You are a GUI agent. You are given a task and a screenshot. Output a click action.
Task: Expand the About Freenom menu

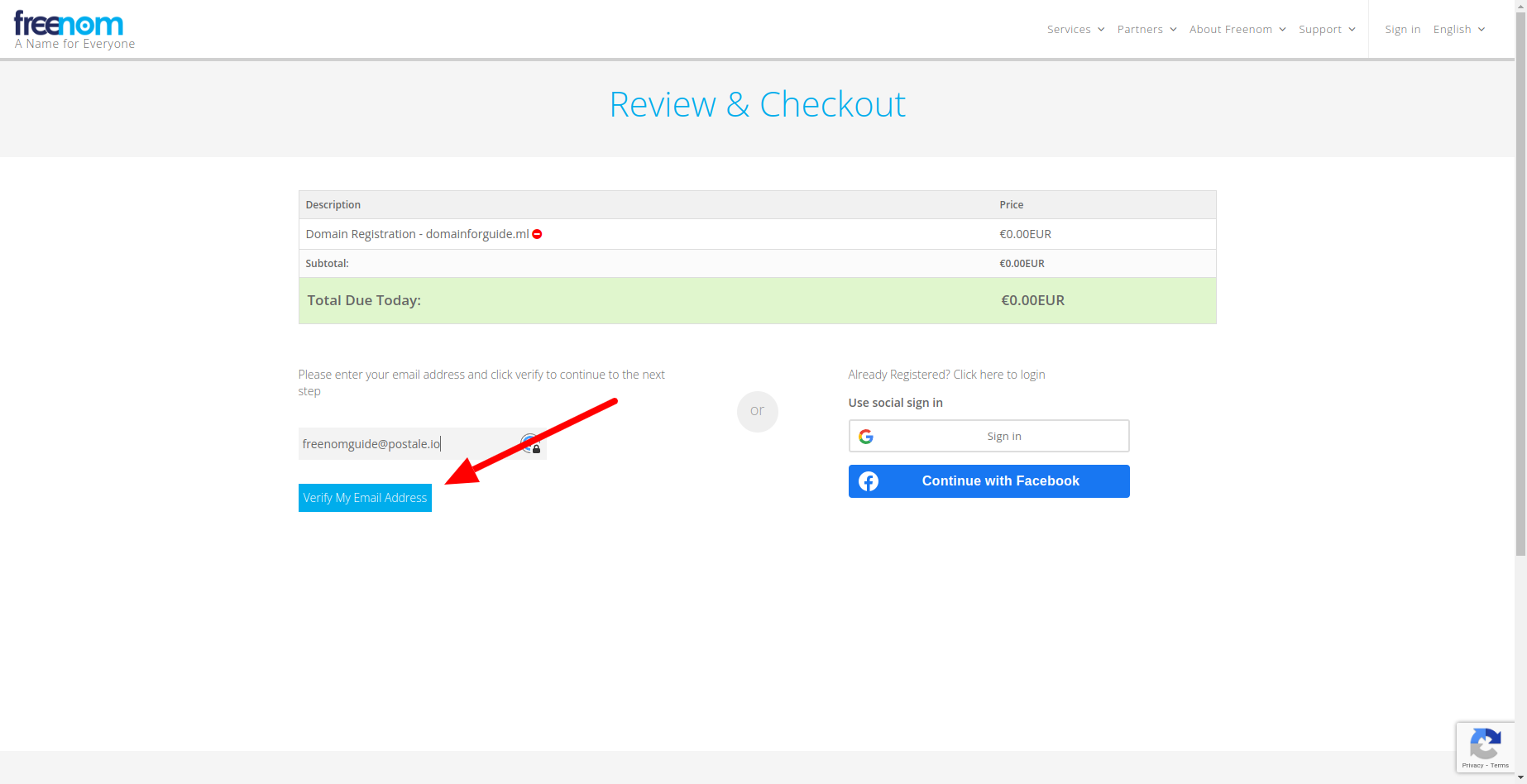(x=1237, y=29)
